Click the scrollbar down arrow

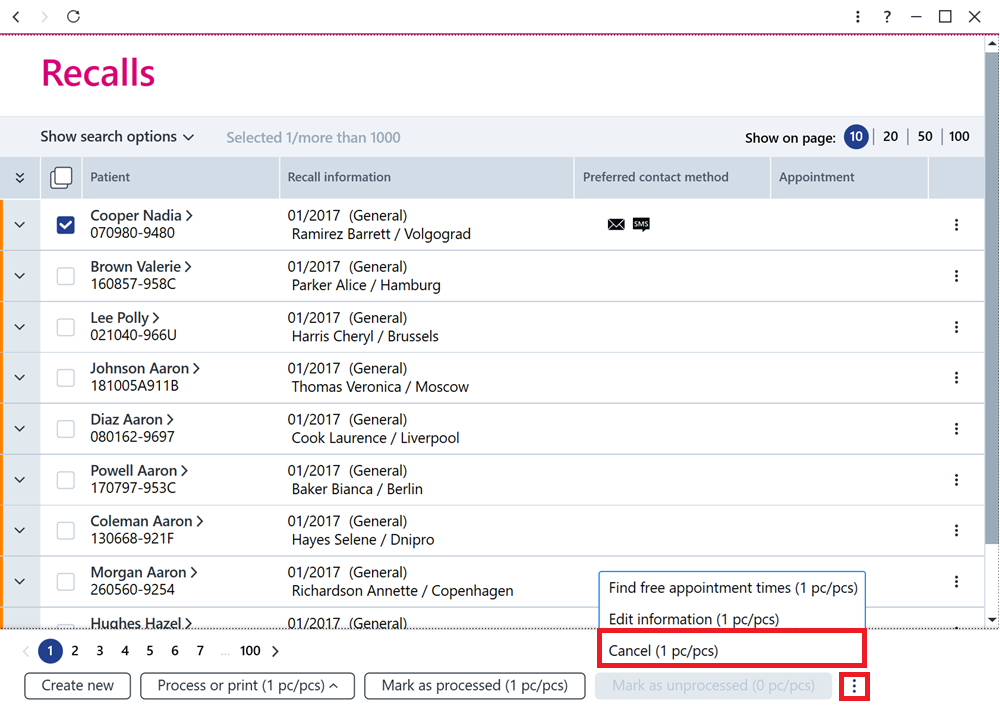tap(992, 619)
